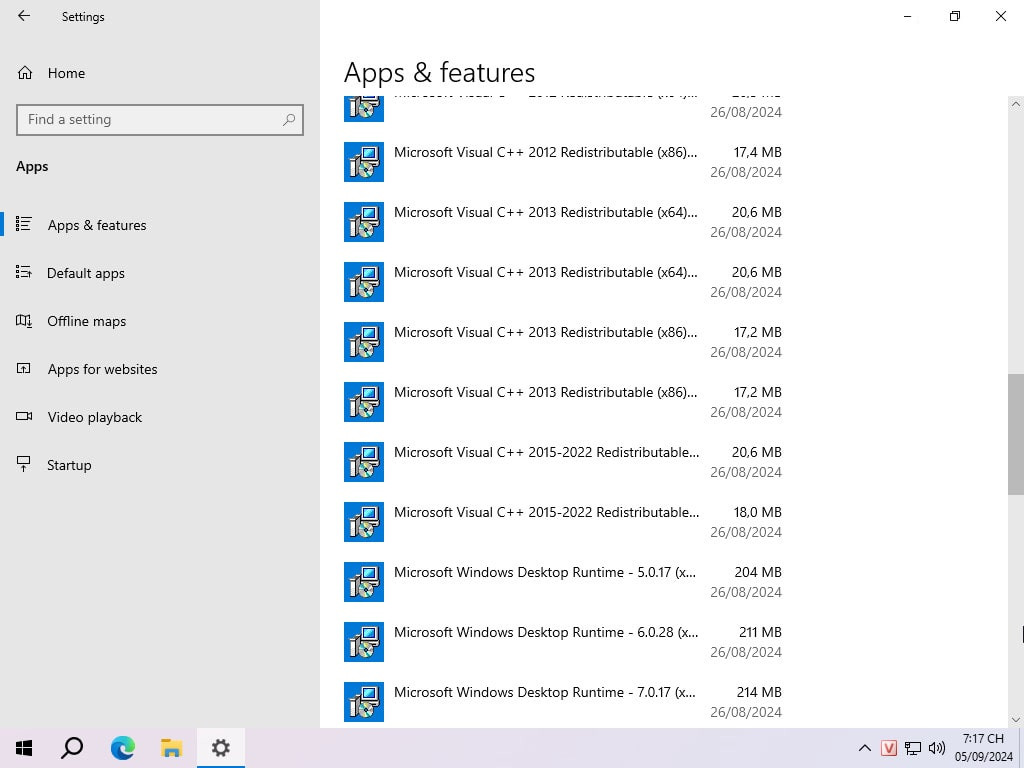Open Windows Start menu
Viewport: 1024px width, 768px height.
[x=24, y=747]
